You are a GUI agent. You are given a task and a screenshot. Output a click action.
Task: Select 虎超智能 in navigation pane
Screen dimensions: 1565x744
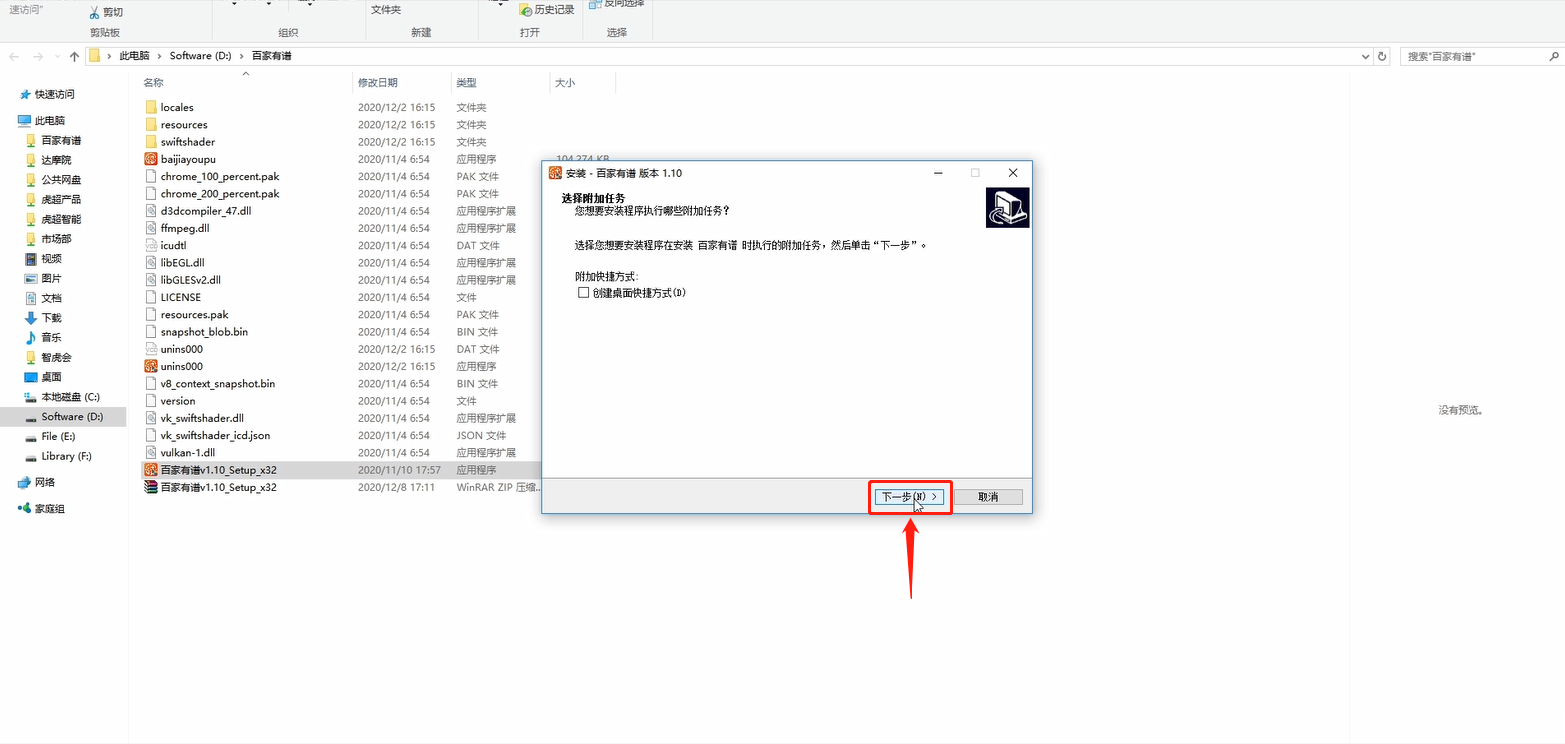[61, 219]
